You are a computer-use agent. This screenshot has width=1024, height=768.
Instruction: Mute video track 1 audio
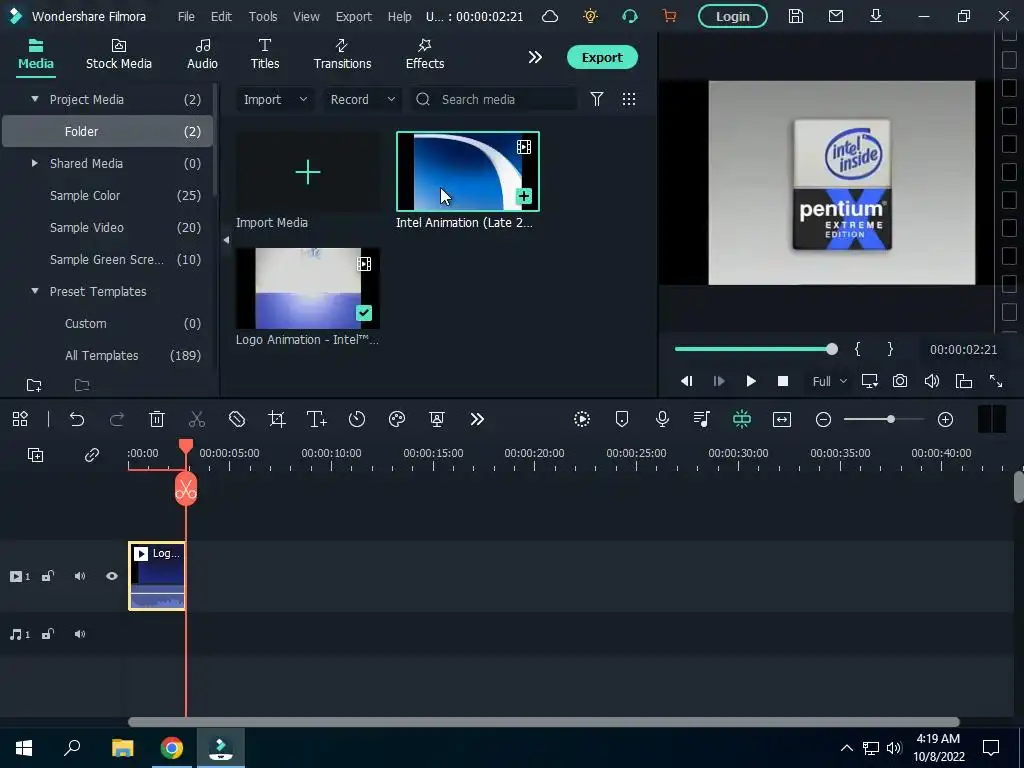[x=80, y=576]
